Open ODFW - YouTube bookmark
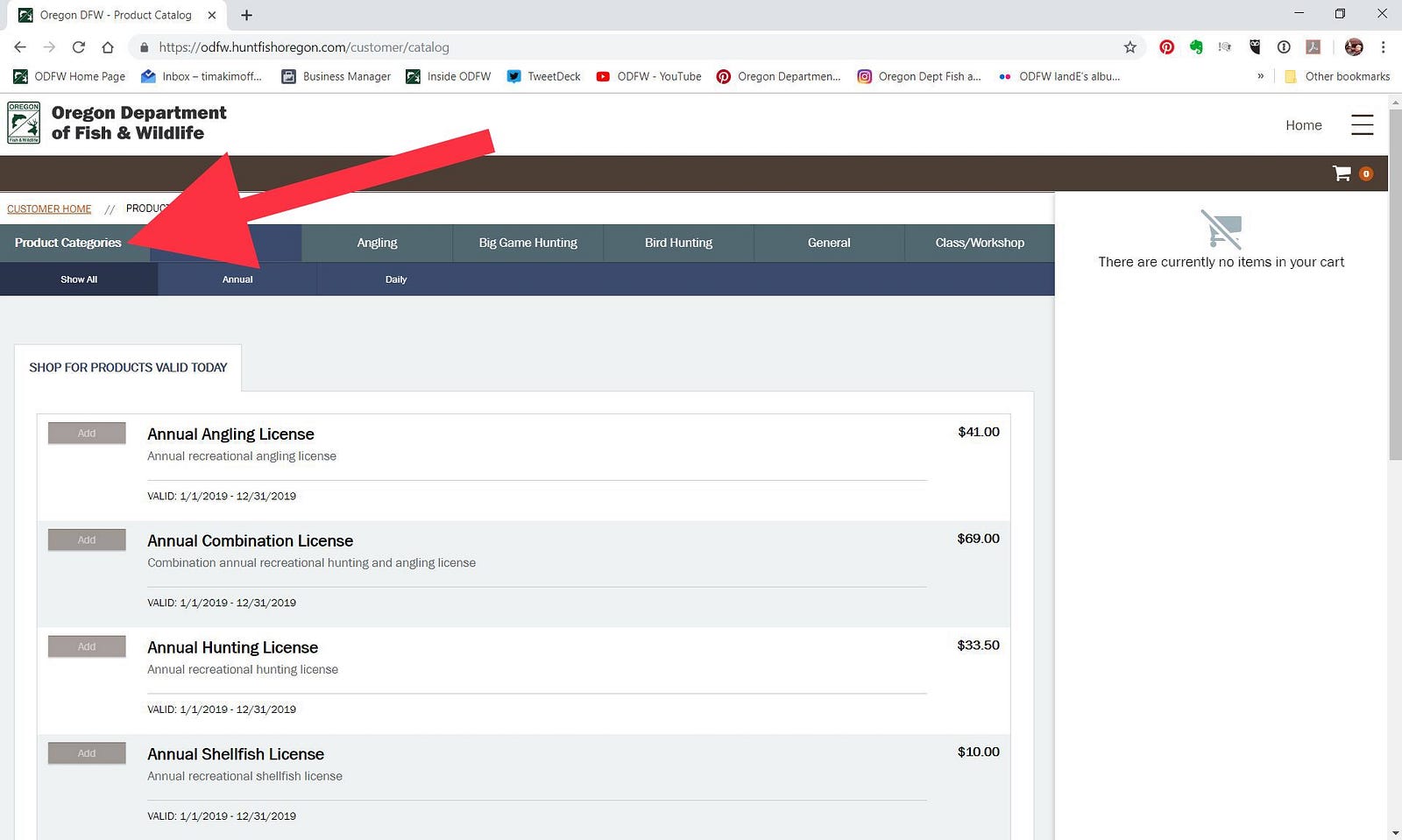The width and height of the screenshot is (1402, 840). 649,76
